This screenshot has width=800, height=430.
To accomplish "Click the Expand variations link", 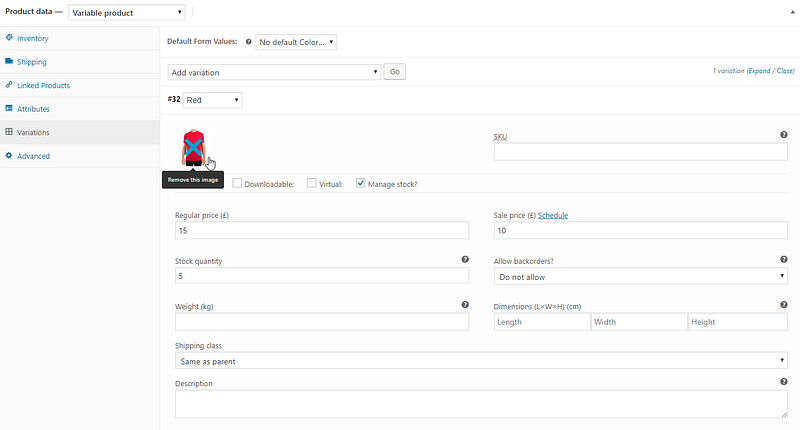I will 759,71.
